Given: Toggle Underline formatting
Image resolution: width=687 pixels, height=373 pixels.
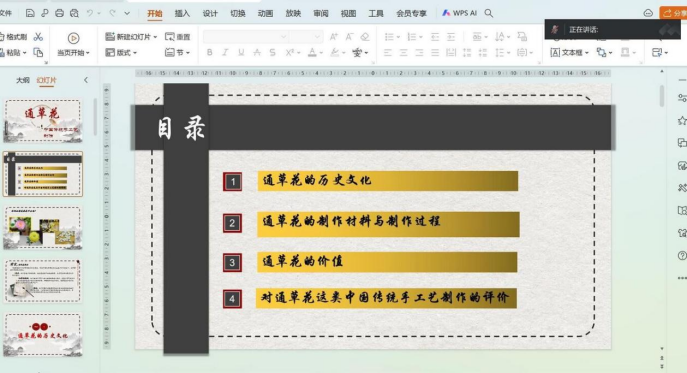Looking at the screenshot, I should (x=241, y=53).
